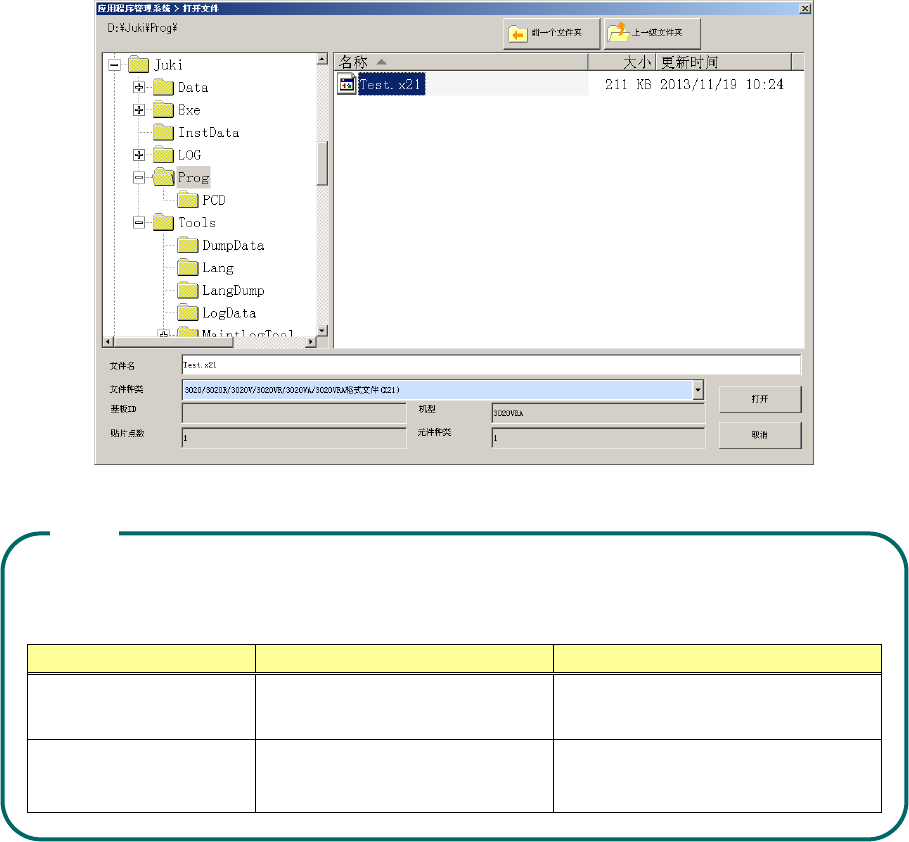Click the up-one-level folder icon
The image size is (909, 842).
pyautogui.click(x=618, y=32)
